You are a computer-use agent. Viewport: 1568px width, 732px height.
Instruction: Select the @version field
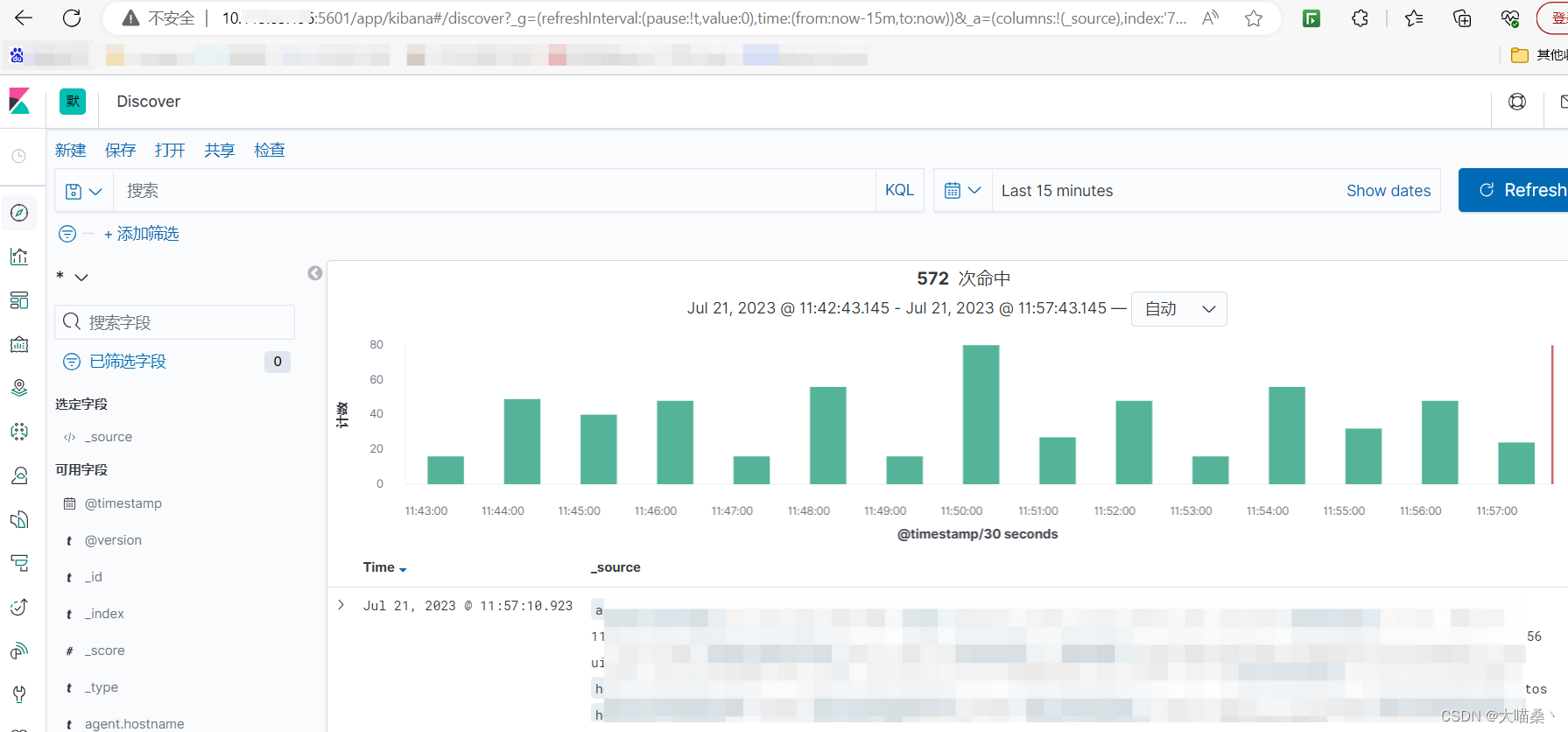tap(113, 540)
